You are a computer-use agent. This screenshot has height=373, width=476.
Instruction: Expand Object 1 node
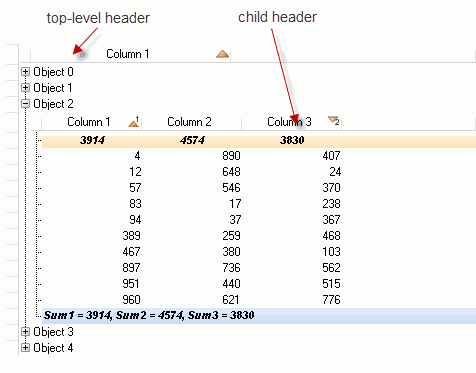coord(25,88)
